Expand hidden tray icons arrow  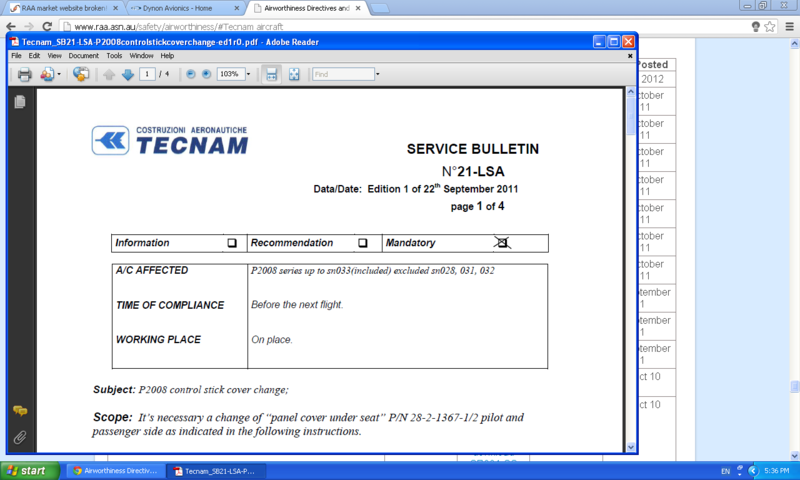753,471
